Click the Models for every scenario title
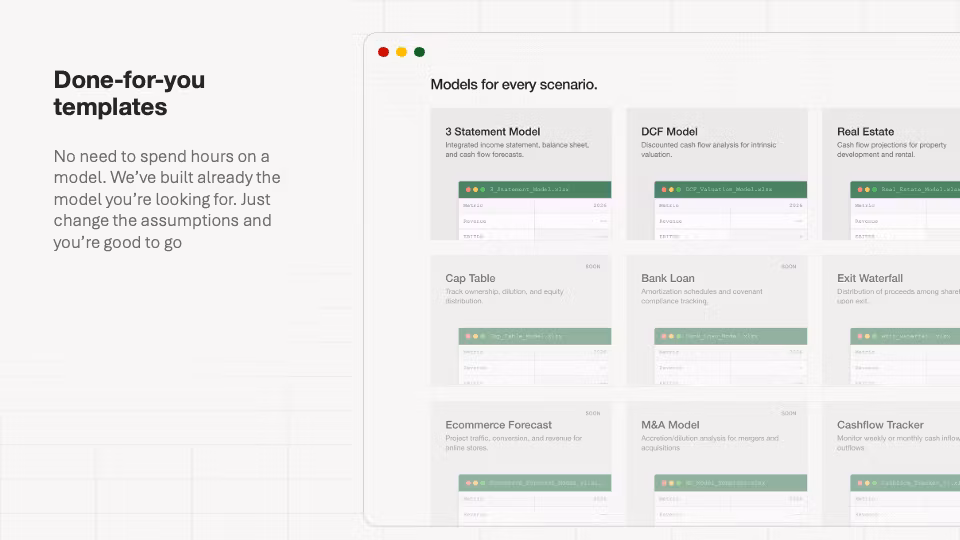This screenshot has width=960, height=540. point(514,84)
